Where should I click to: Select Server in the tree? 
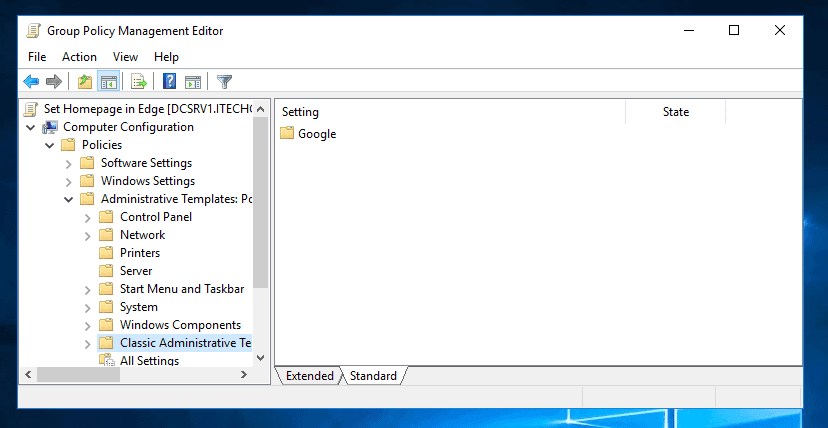click(x=136, y=270)
